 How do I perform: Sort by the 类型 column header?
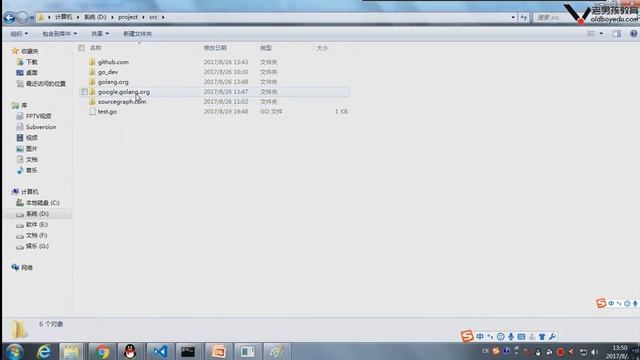point(266,48)
